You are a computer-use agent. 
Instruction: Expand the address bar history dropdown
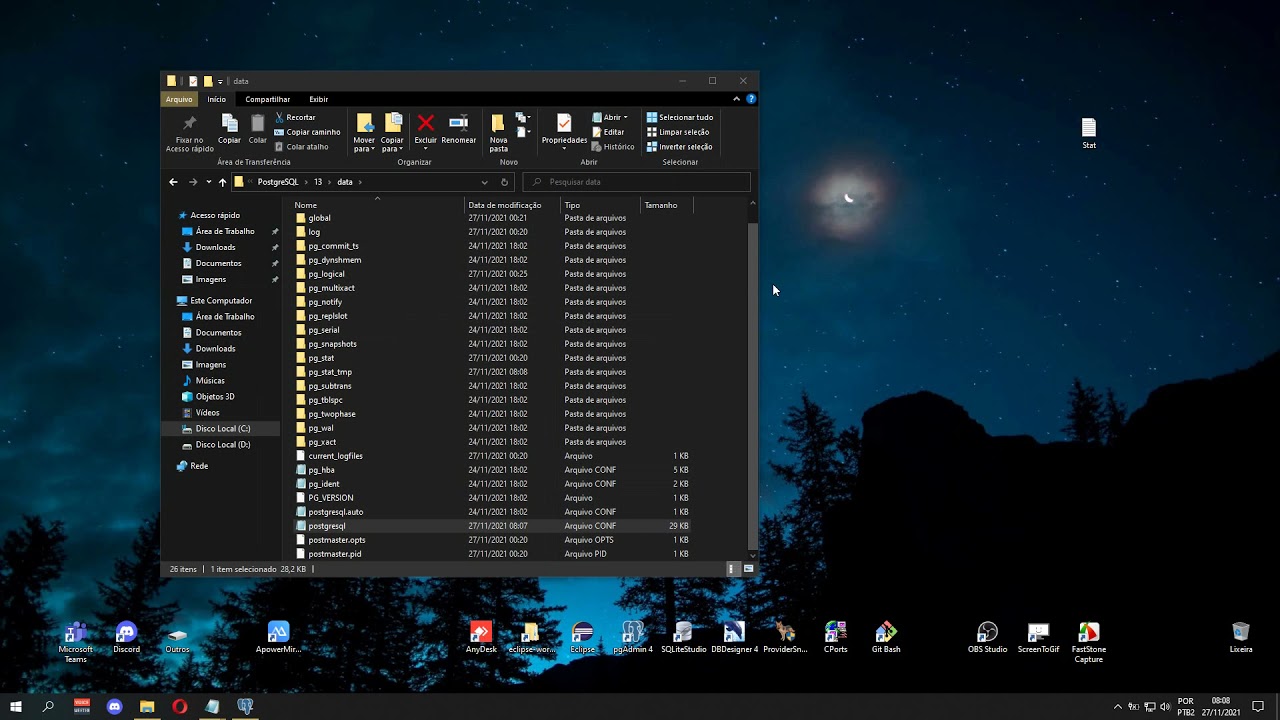(x=484, y=182)
